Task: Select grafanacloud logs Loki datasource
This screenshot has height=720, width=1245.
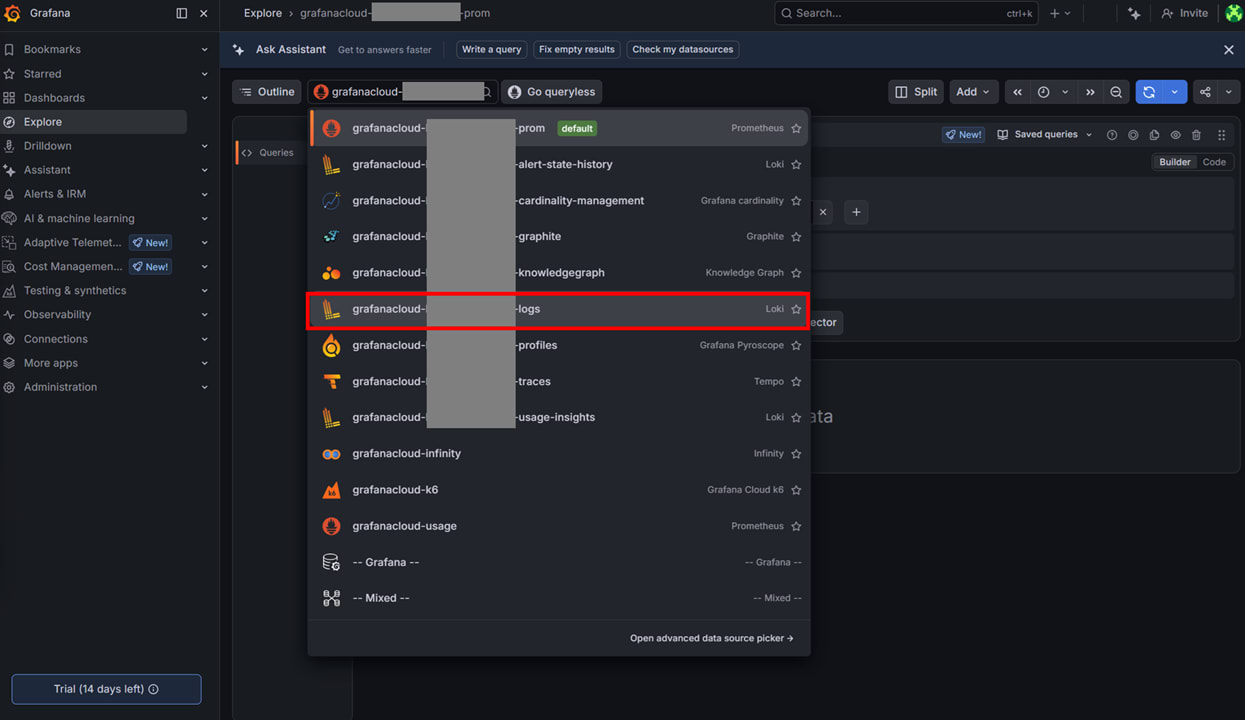Action: [558, 309]
